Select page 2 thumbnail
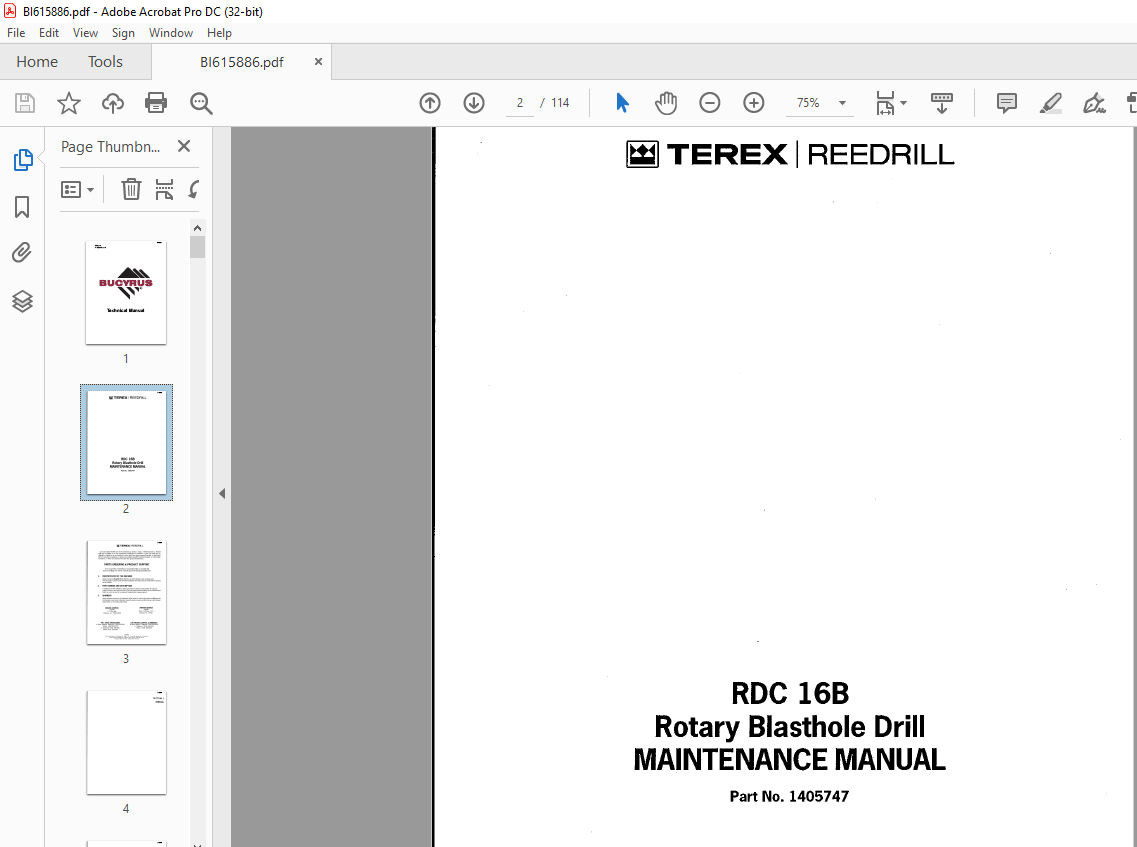1137x847 pixels. 126,442
